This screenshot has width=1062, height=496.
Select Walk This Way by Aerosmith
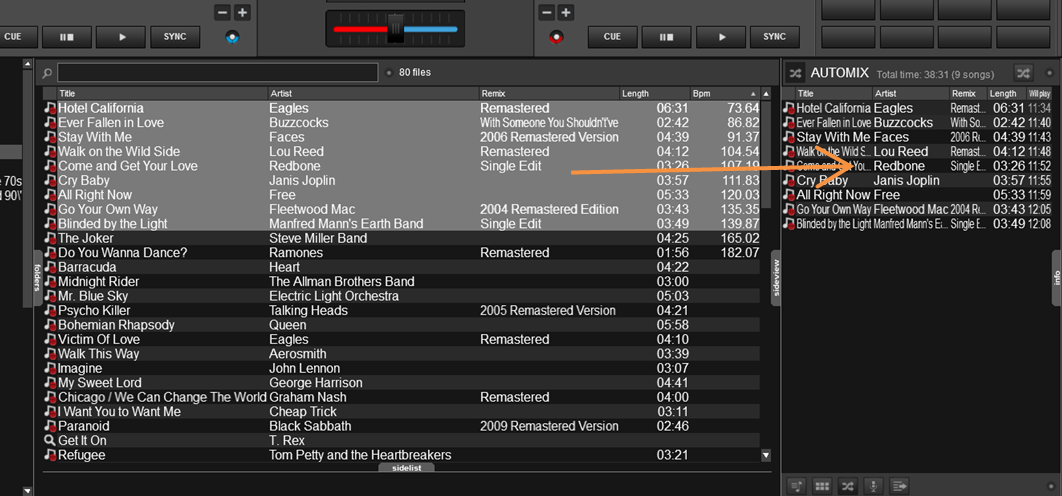tap(401, 354)
